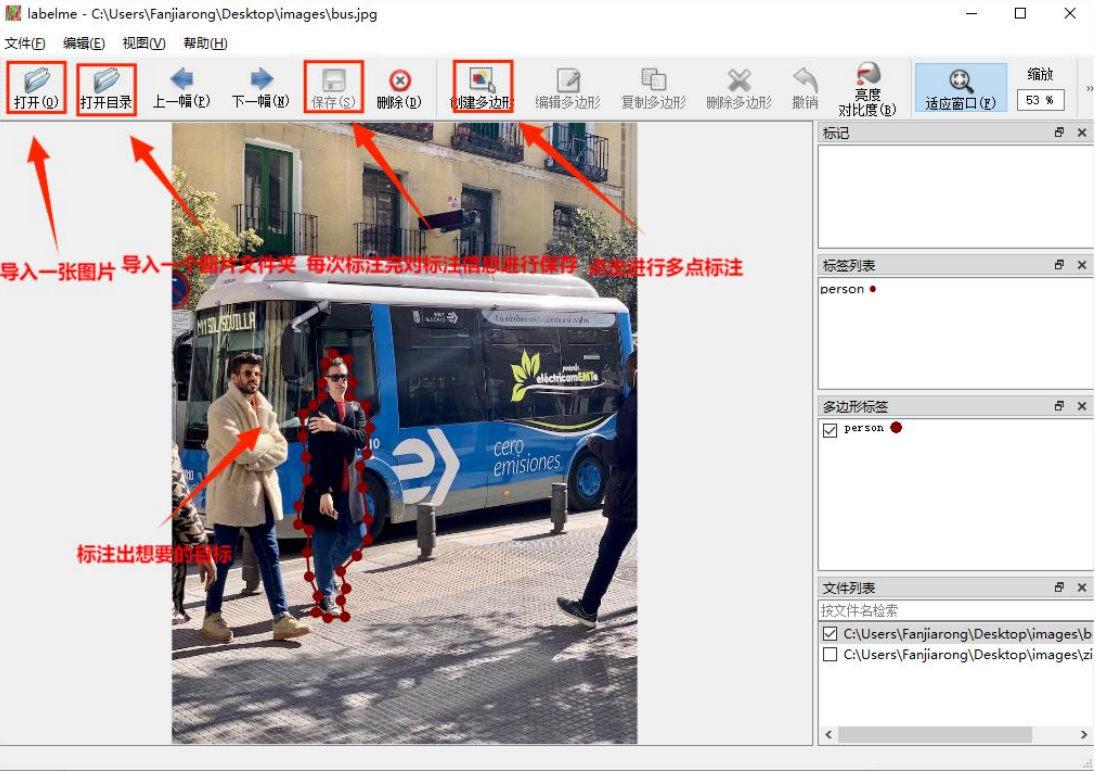
Task: Select the Create Polygons (创建多边形) tool
Action: [x=482, y=88]
